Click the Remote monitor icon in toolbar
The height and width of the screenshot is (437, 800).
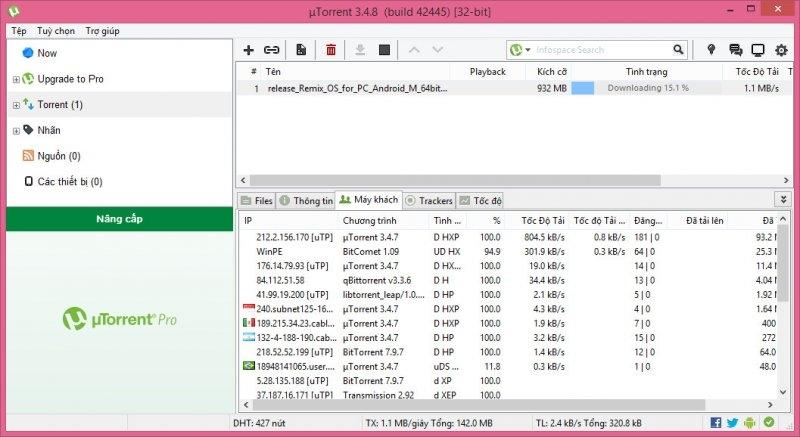click(758, 49)
